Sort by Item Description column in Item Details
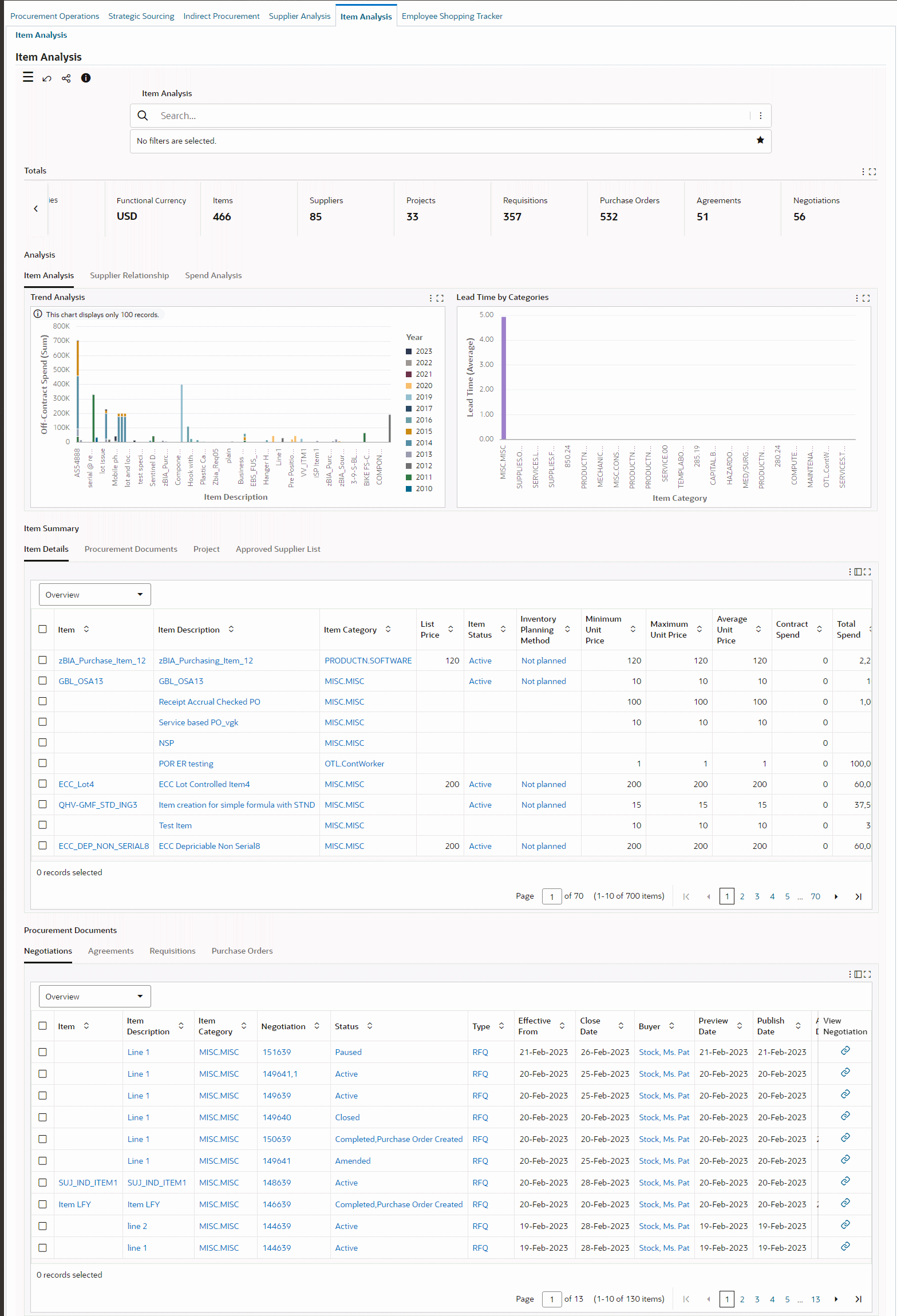 pyautogui.click(x=231, y=629)
